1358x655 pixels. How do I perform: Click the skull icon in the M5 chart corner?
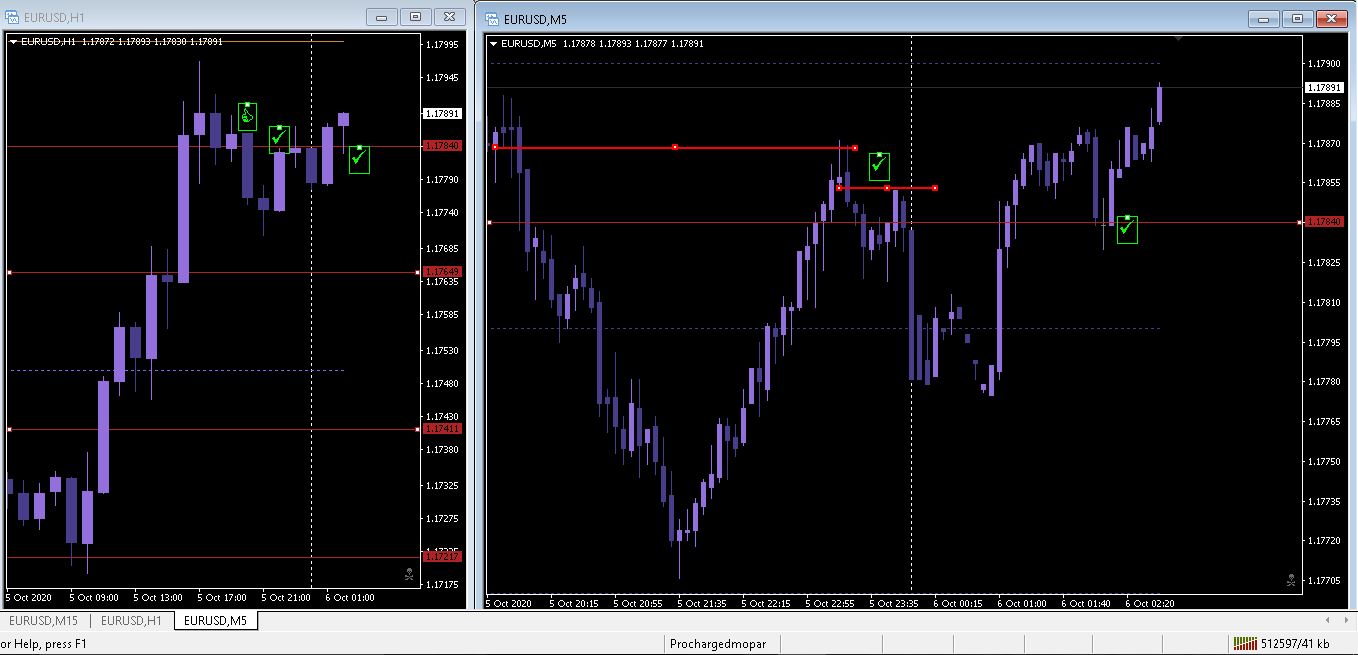(x=1291, y=580)
